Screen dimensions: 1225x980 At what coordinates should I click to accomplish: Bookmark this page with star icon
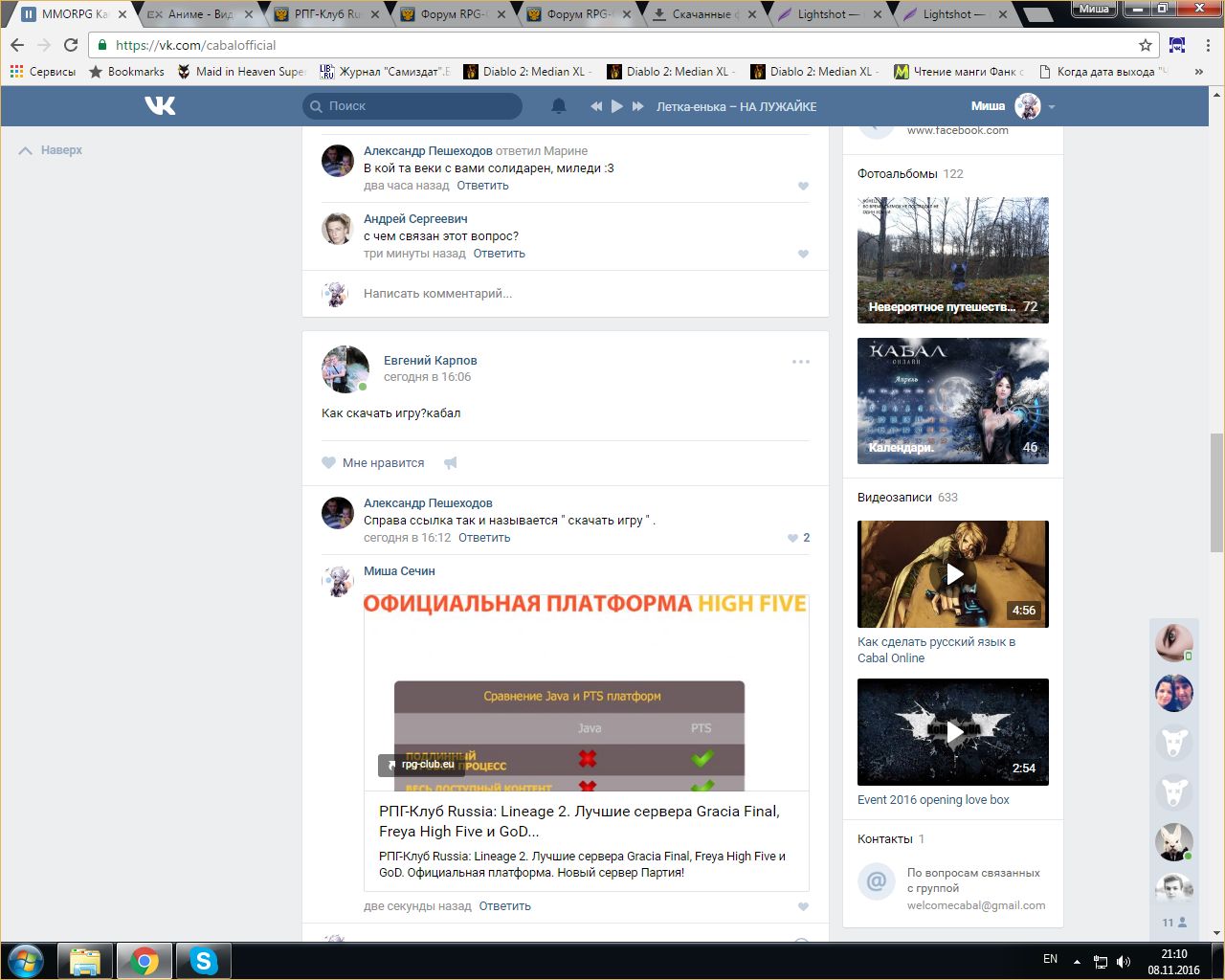1146,45
